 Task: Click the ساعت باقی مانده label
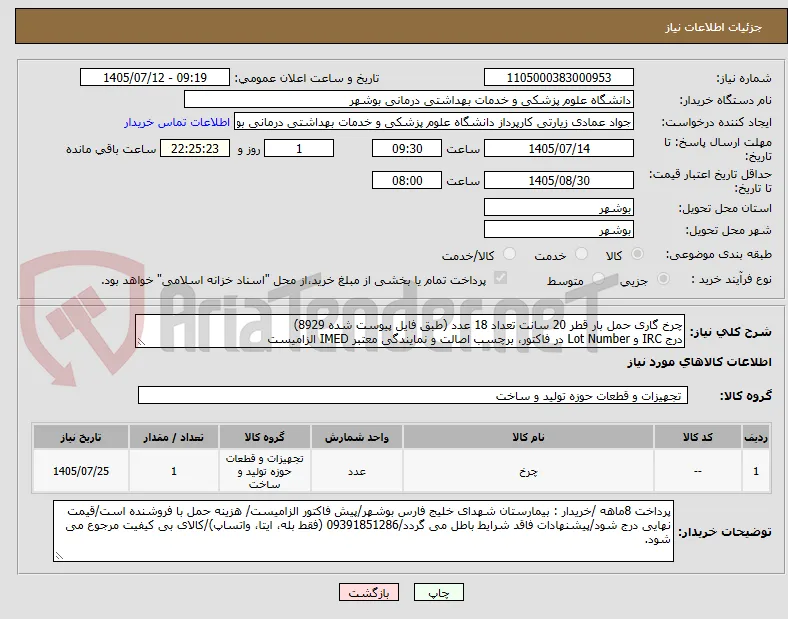click(x=111, y=149)
